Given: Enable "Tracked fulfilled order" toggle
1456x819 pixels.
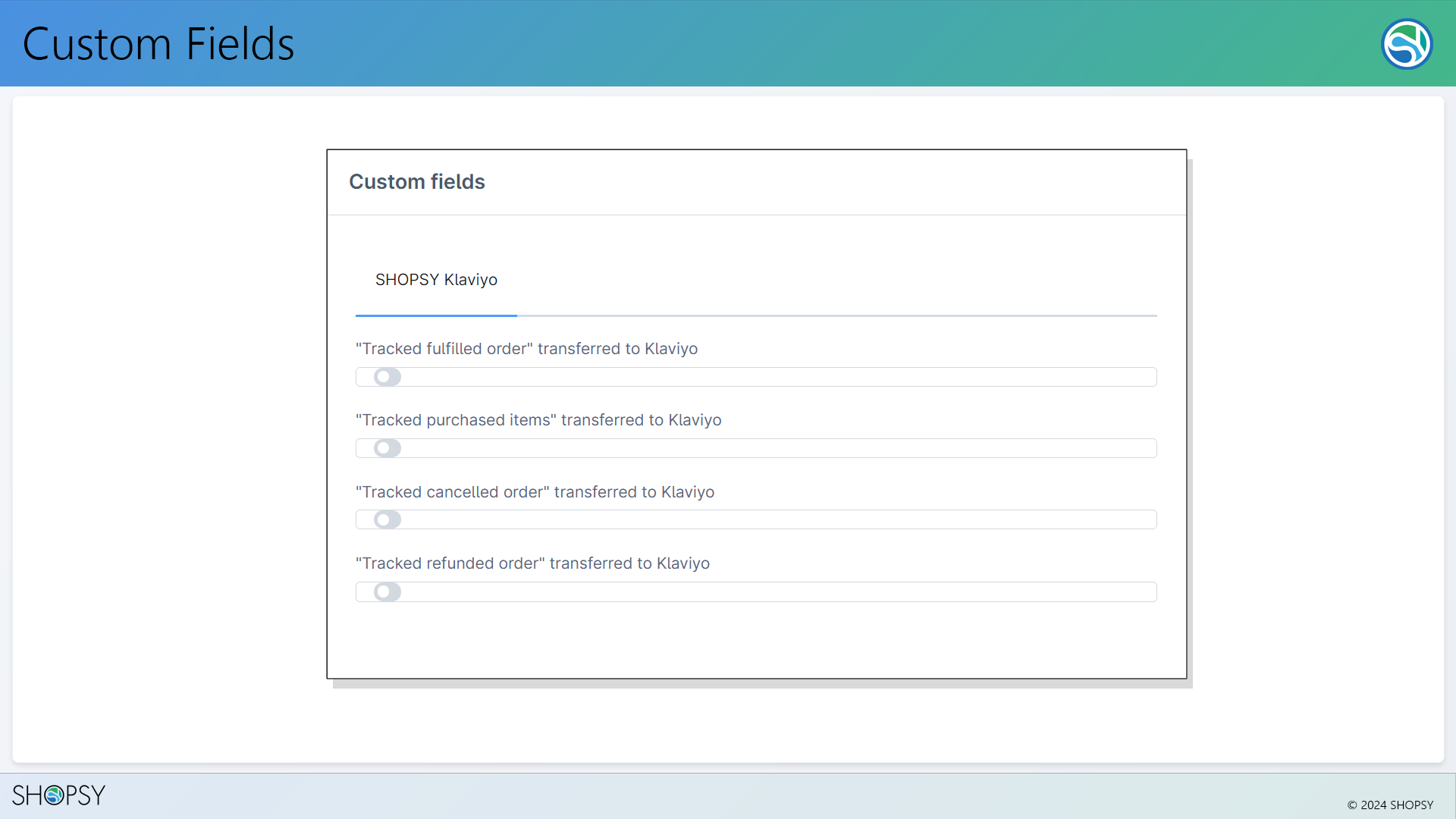Looking at the screenshot, I should pyautogui.click(x=388, y=377).
